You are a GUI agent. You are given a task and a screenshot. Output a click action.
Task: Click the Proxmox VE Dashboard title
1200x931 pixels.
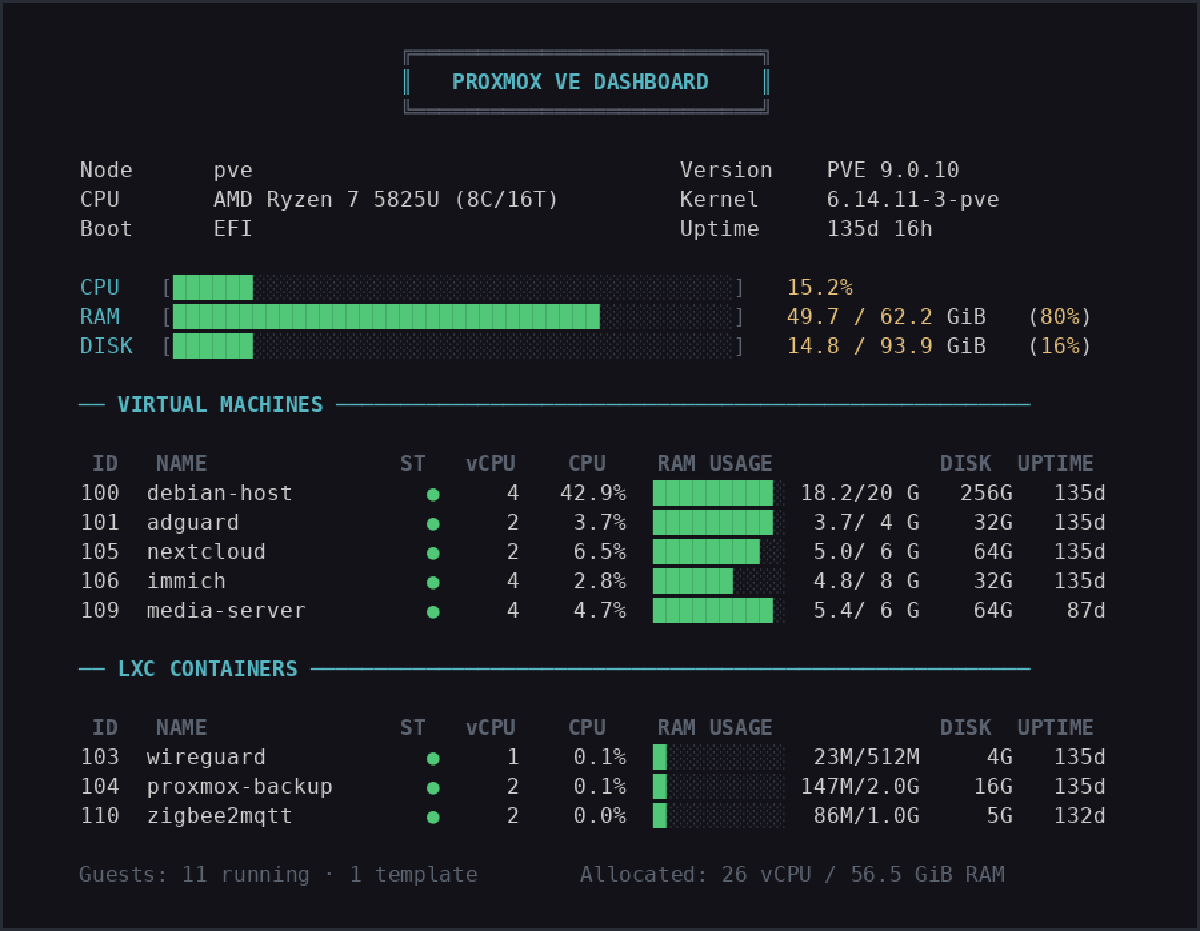coord(580,82)
